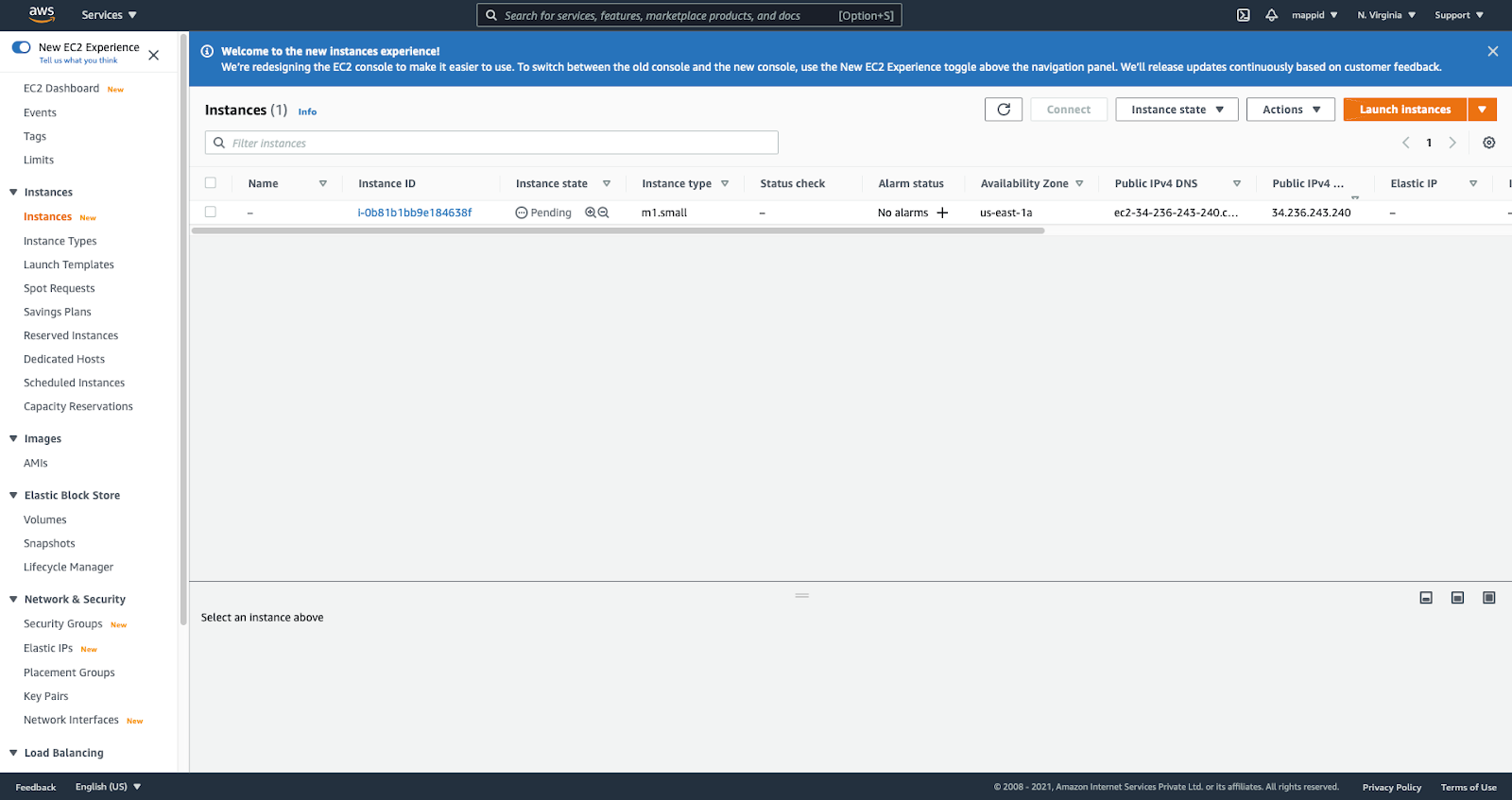
Task: Open the notifications bell
Action: point(1272,15)
